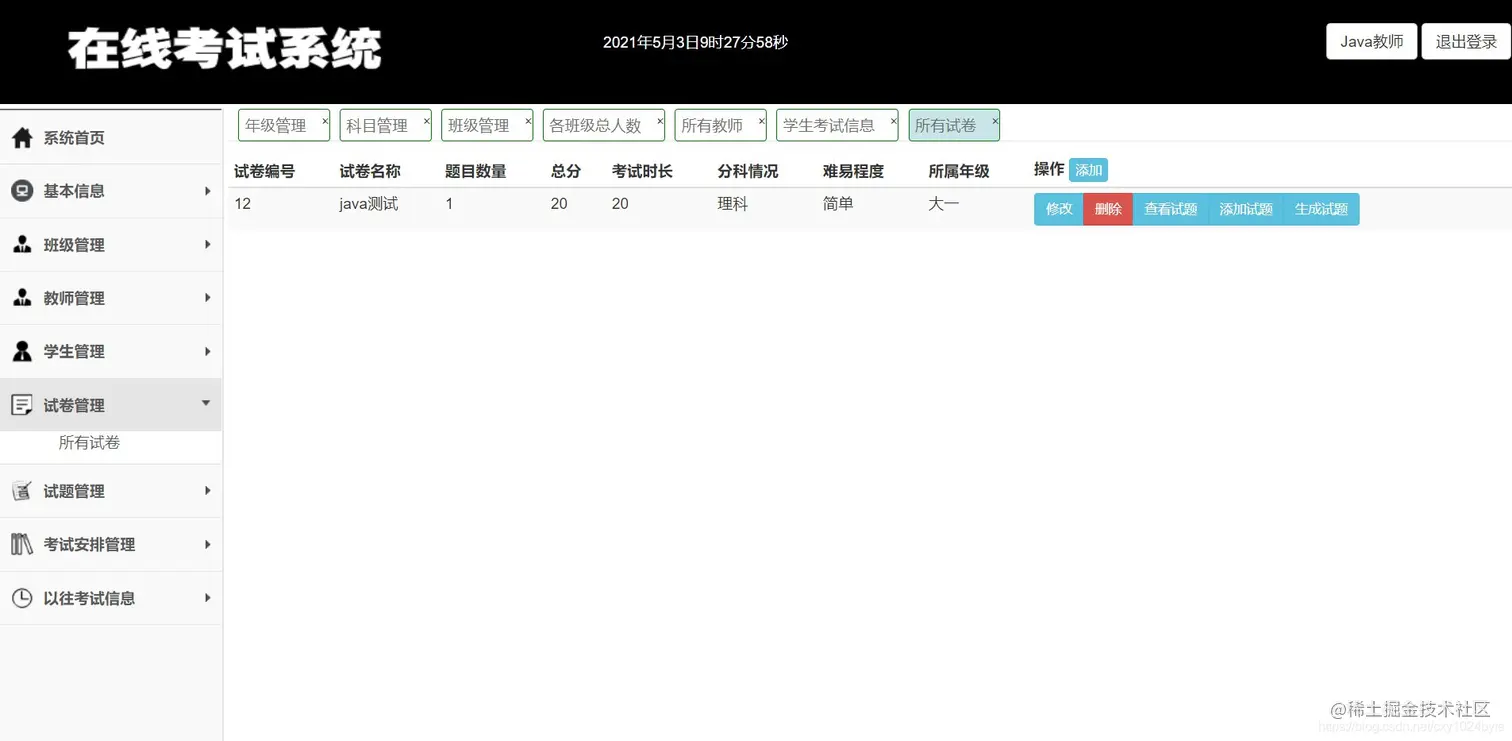Image resolution: width=1512 pixels, height=741 pixels.
Task: Select 考试安排管理 in the sidebar
Action: pos(111,545)
